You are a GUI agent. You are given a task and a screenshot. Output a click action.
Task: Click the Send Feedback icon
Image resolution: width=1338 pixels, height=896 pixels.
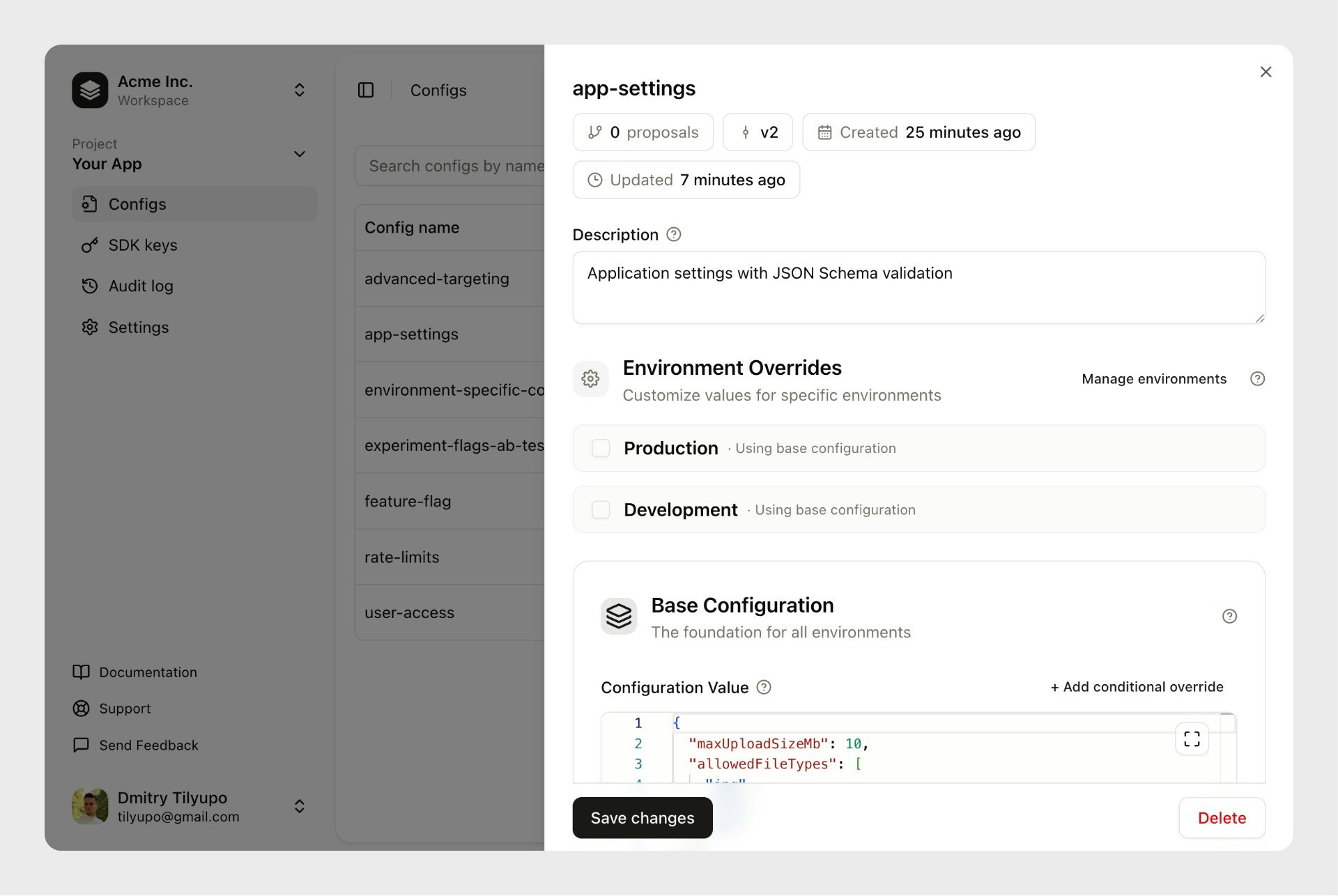coord(82,745)
